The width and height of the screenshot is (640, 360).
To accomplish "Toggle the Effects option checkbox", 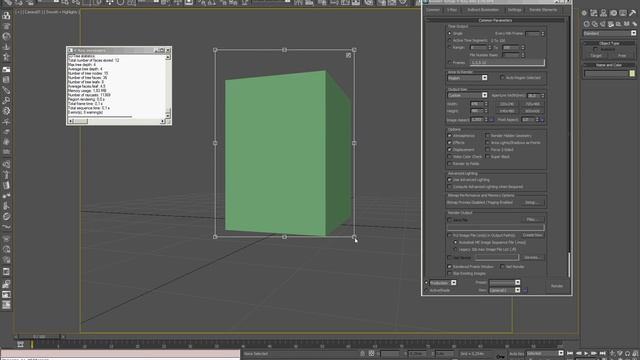I will pos(450,142).
